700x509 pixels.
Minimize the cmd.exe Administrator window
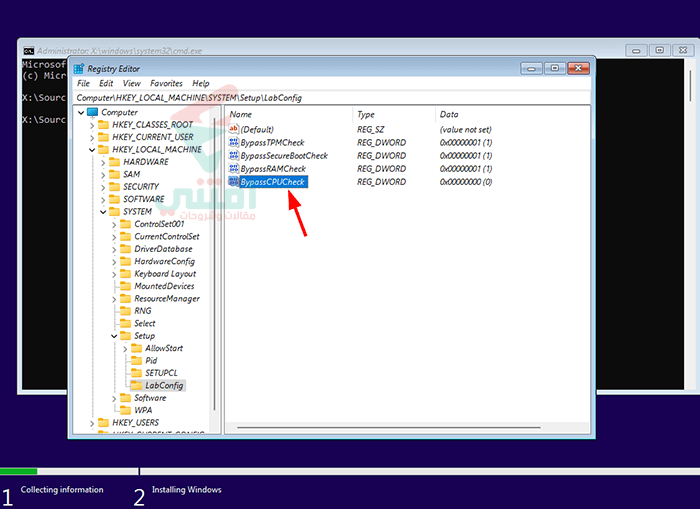click(637, 50)
